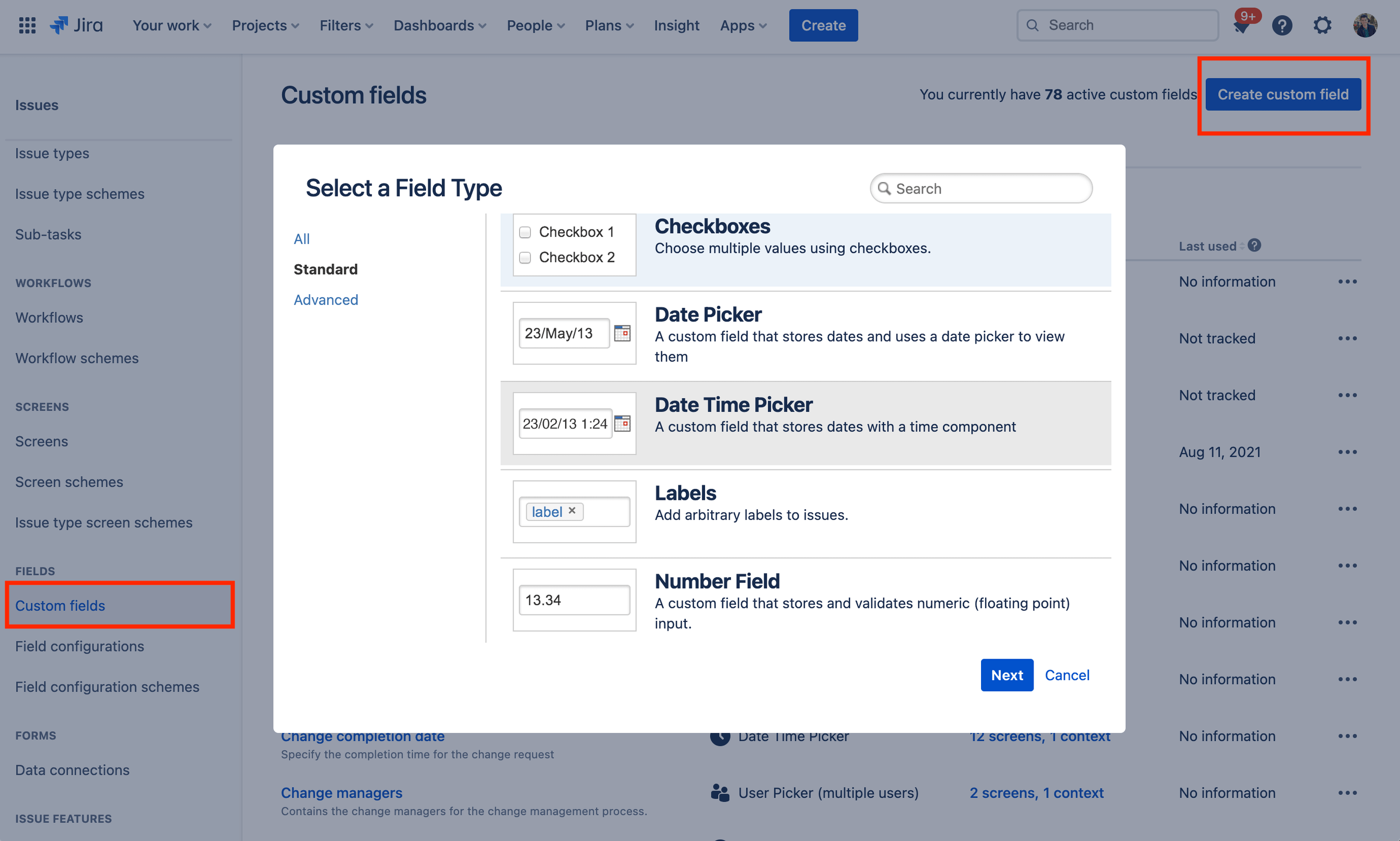The width and height of the screenshot is (1400, 841).
Task: Expand the Projects navigation menu
Action: point(265,25)
